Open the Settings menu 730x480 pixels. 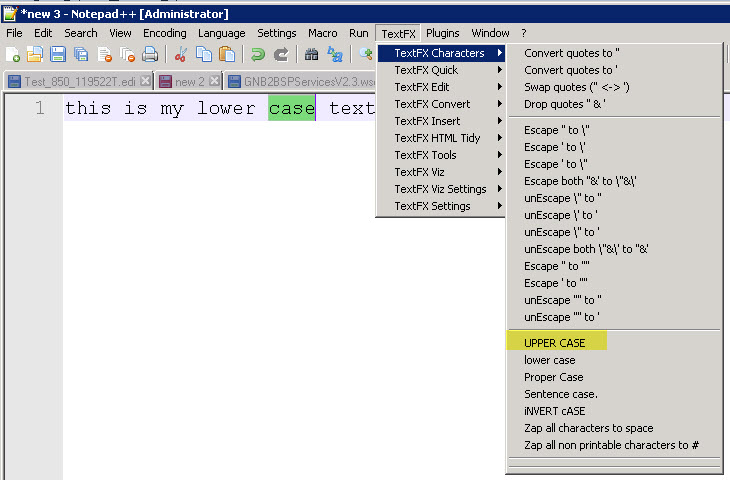277,33
